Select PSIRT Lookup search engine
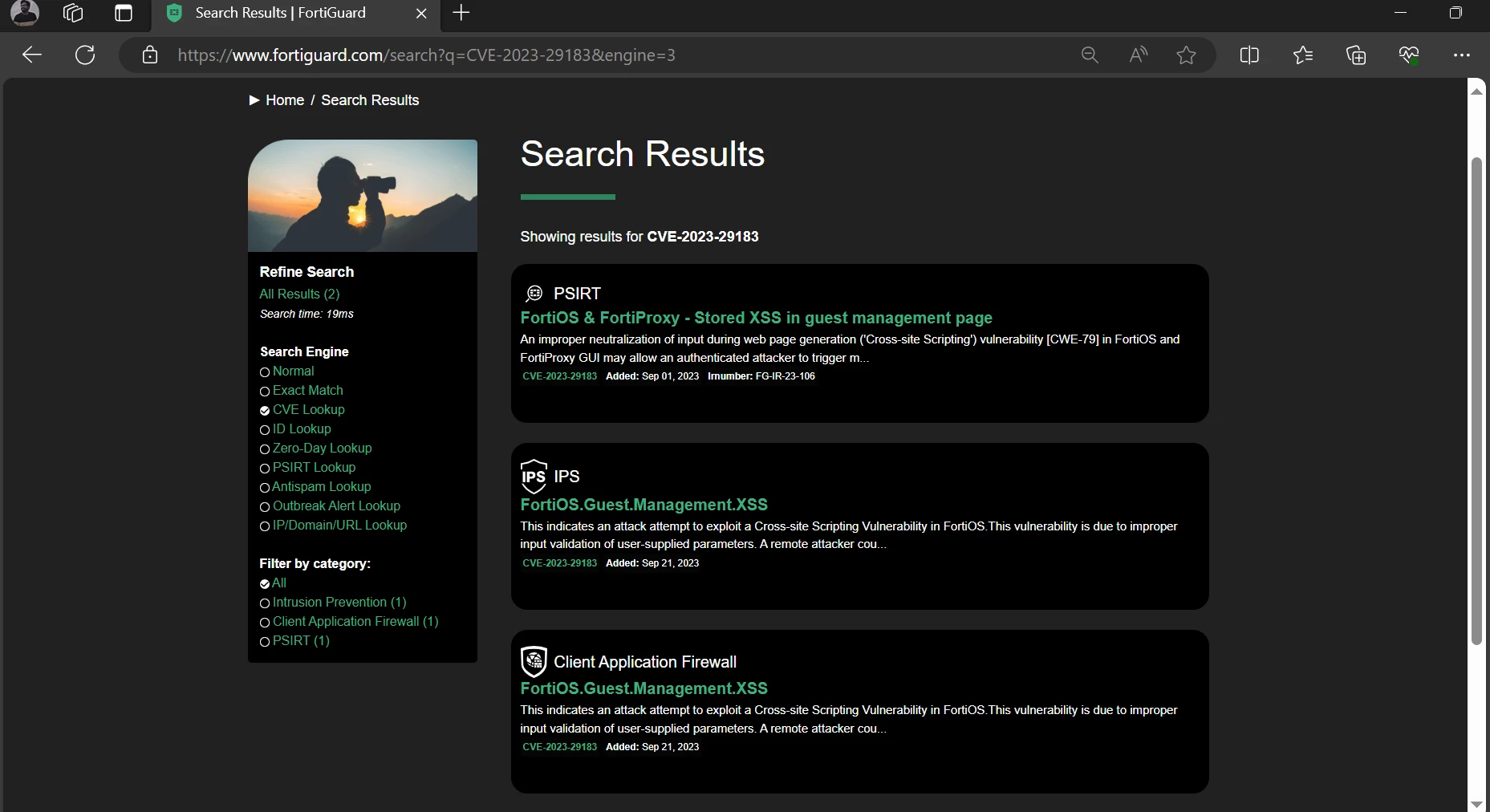 point(307,468)
